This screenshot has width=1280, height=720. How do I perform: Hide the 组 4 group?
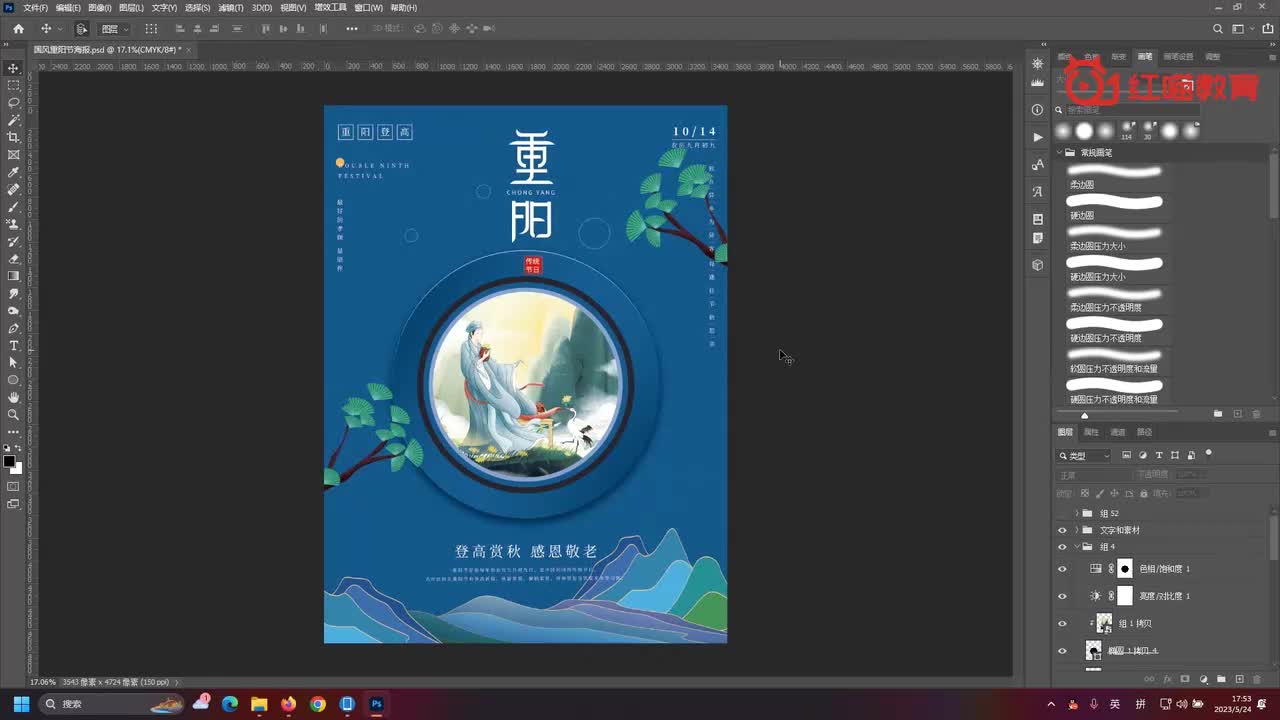point(1062,547)
